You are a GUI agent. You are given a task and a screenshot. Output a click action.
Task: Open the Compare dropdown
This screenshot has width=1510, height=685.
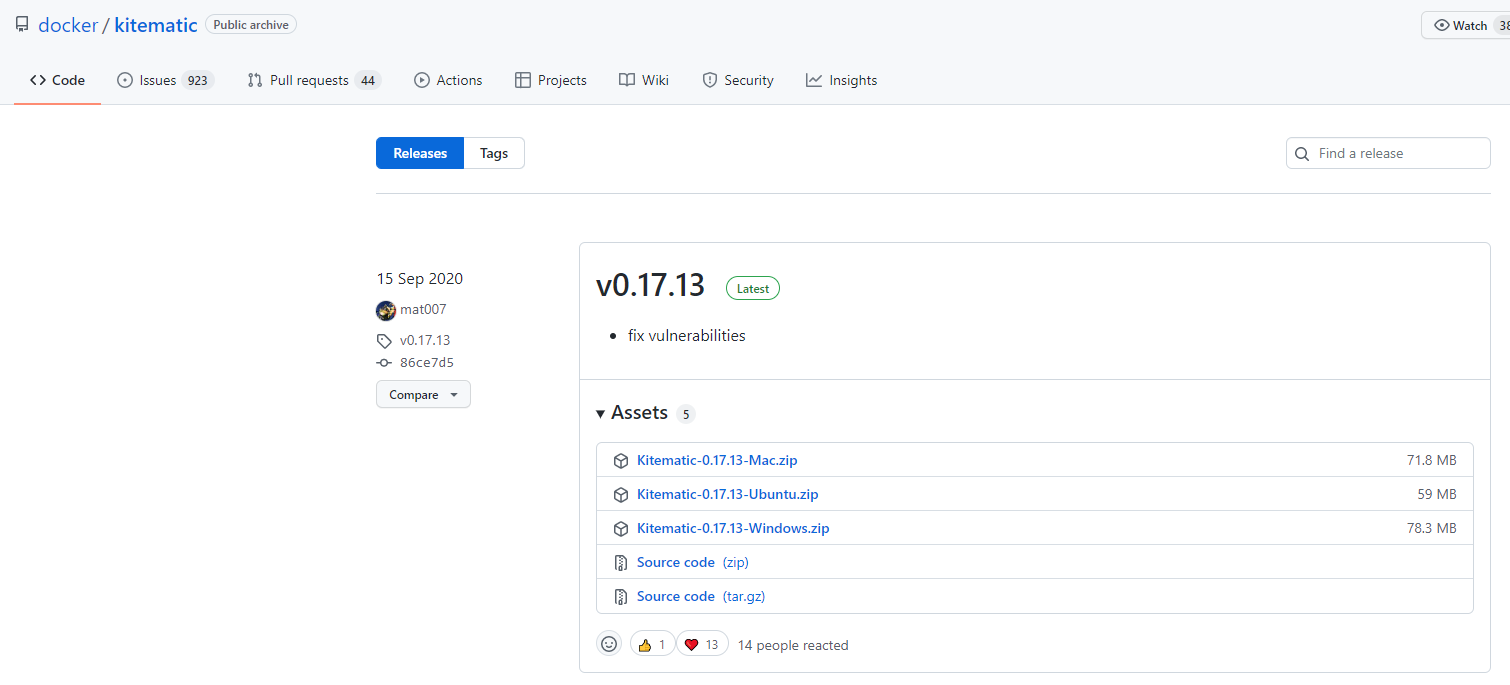(423, 394)
